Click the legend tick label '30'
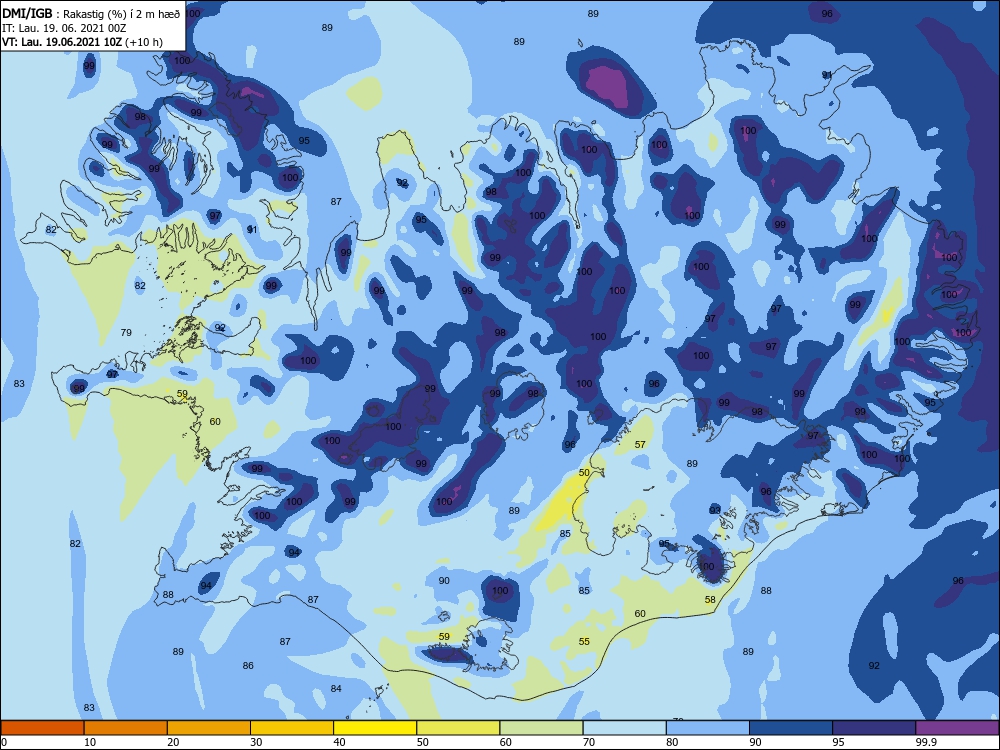 tap(256, 742)
